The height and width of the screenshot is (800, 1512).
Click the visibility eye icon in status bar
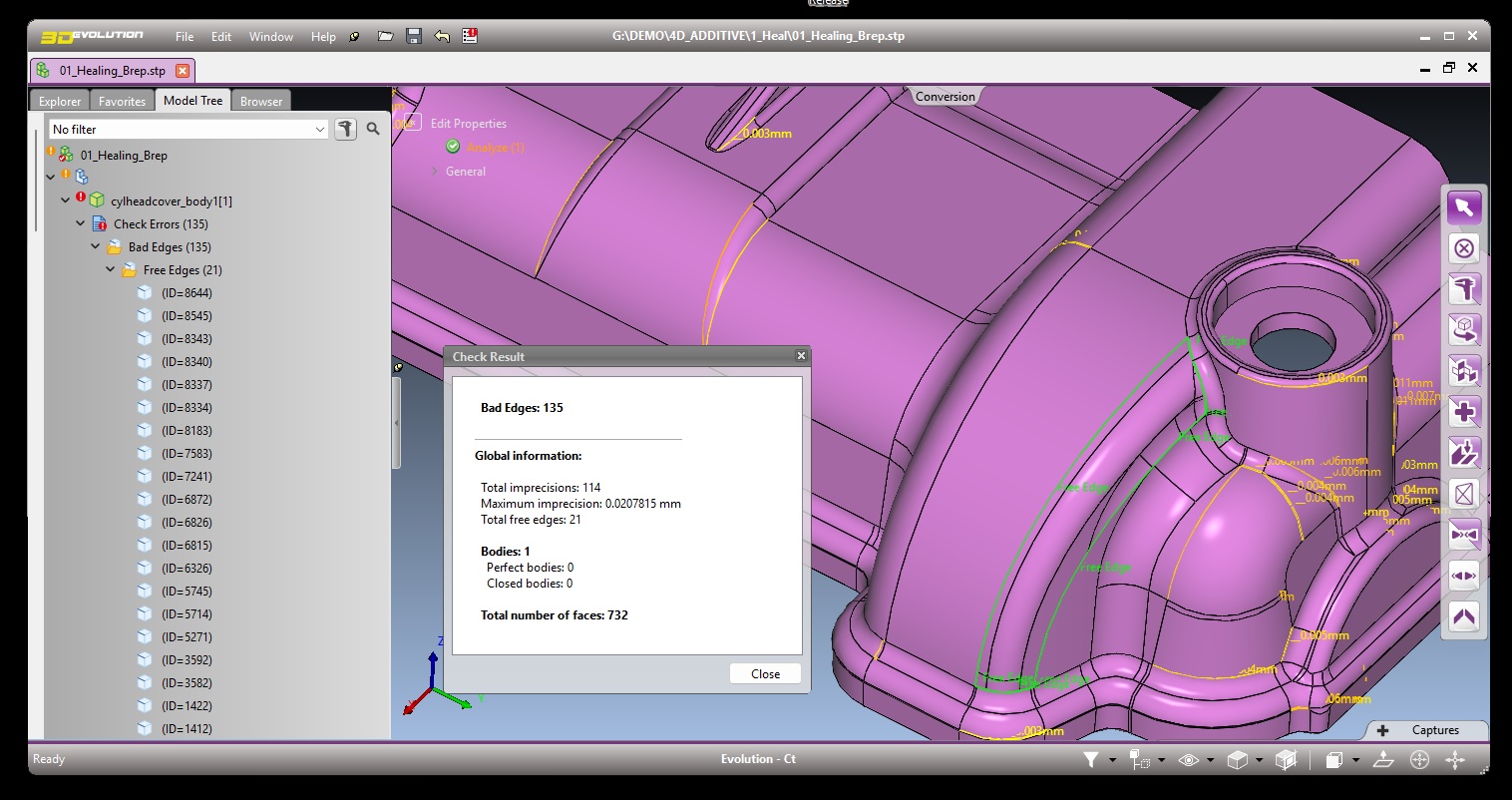(x=1188, y=759)
